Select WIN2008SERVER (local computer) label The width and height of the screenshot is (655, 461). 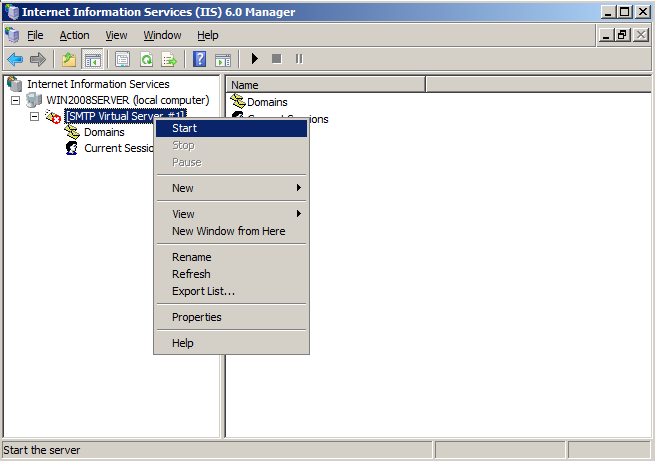127,101
